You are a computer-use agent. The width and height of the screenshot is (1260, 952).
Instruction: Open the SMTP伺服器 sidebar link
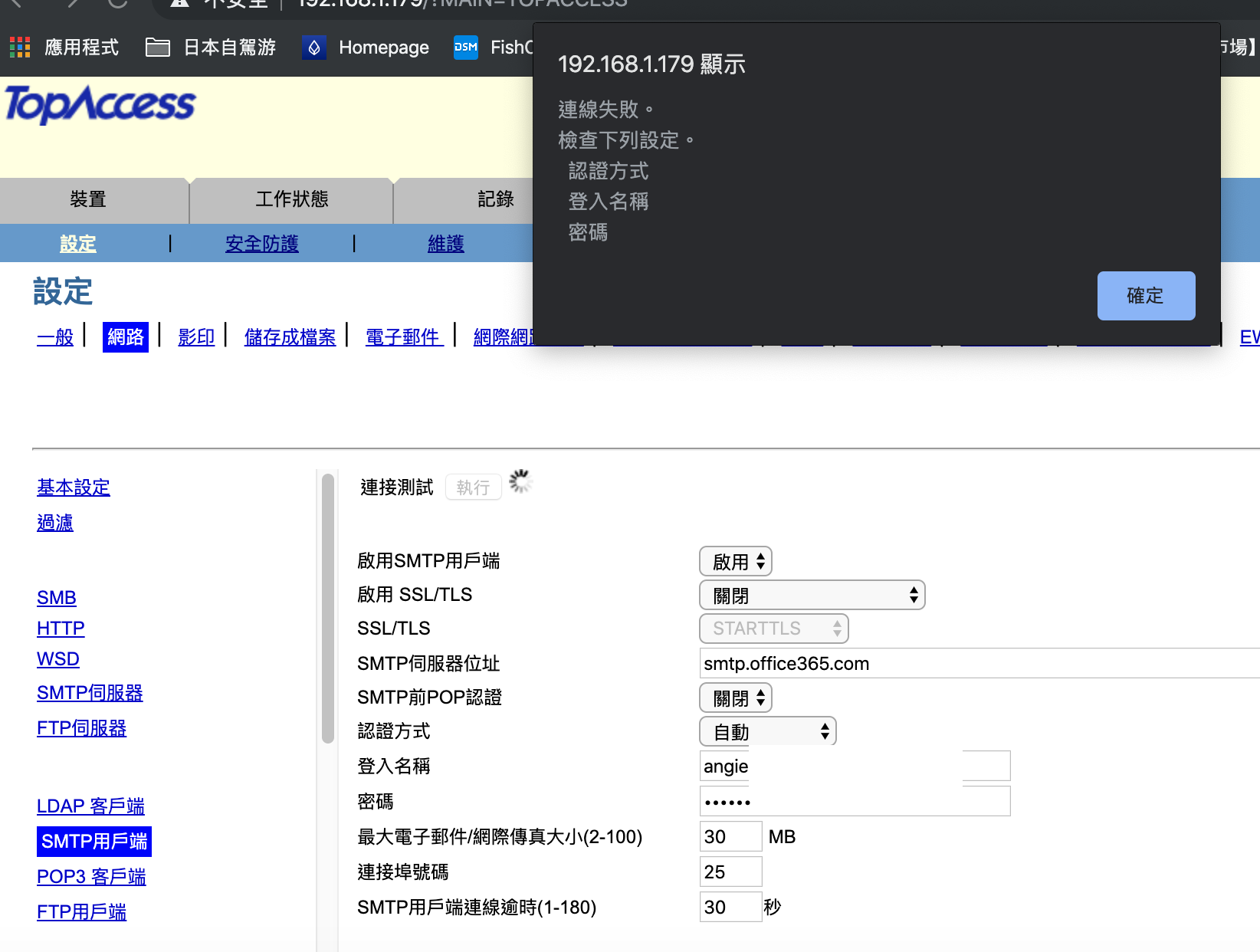coord(90,693)
